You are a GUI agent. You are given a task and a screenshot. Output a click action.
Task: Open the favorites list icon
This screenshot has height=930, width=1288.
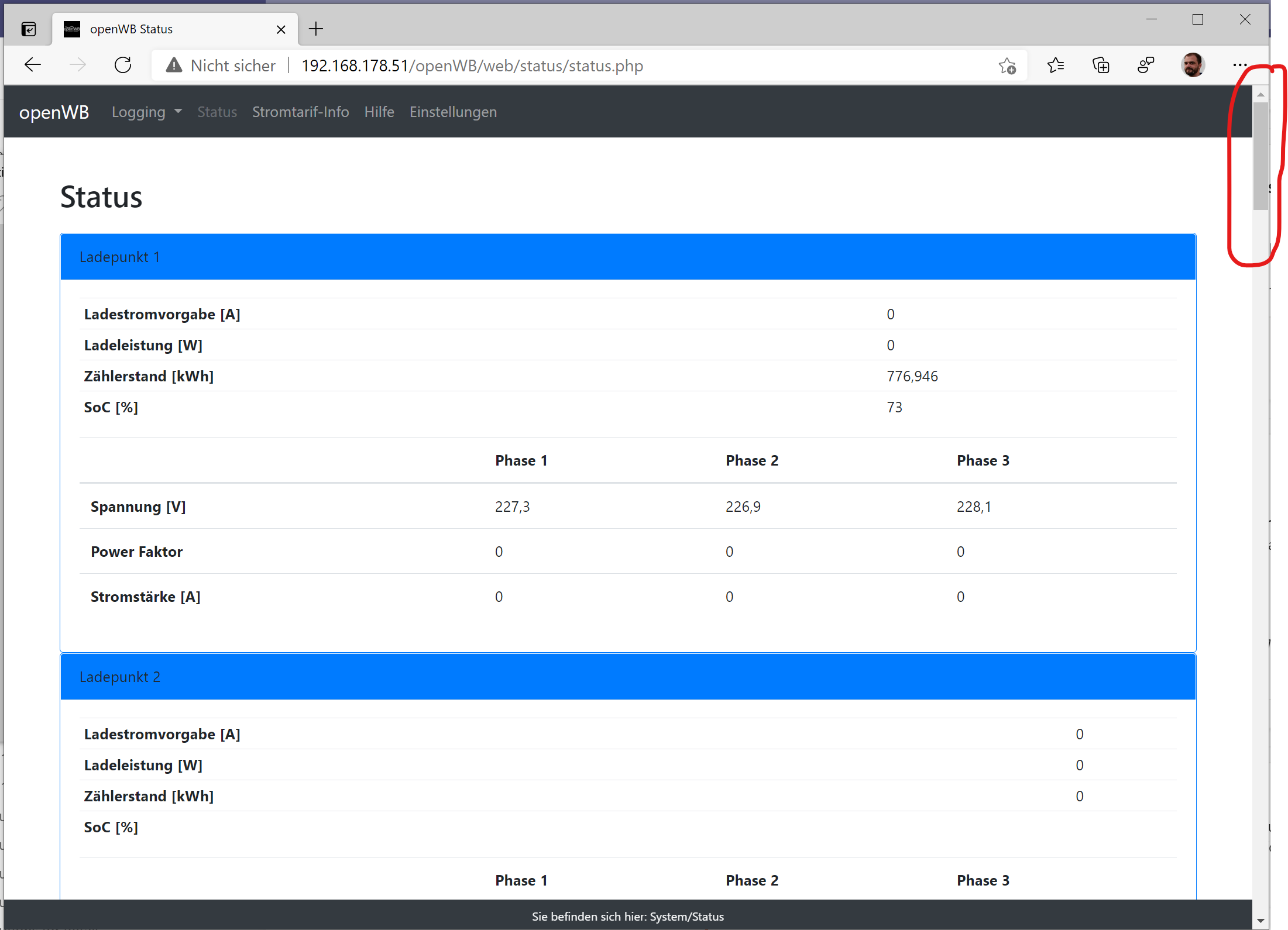point(1056,65)
